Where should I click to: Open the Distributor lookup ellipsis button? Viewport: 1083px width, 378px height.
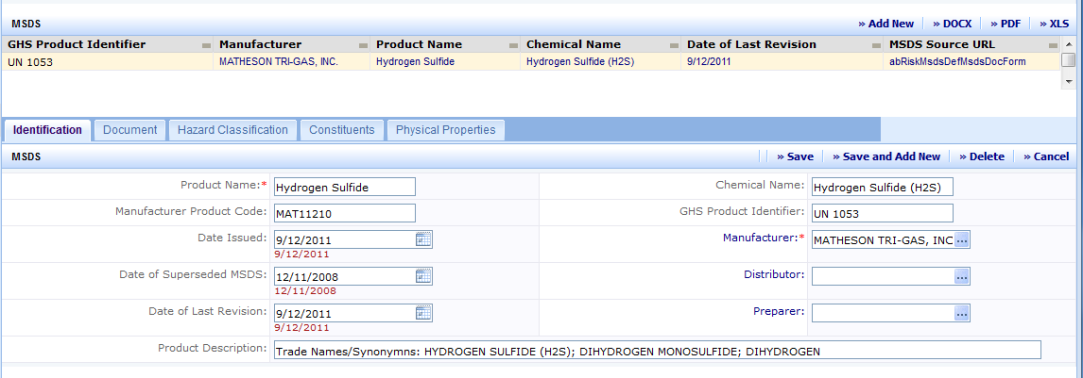point(962,276)
